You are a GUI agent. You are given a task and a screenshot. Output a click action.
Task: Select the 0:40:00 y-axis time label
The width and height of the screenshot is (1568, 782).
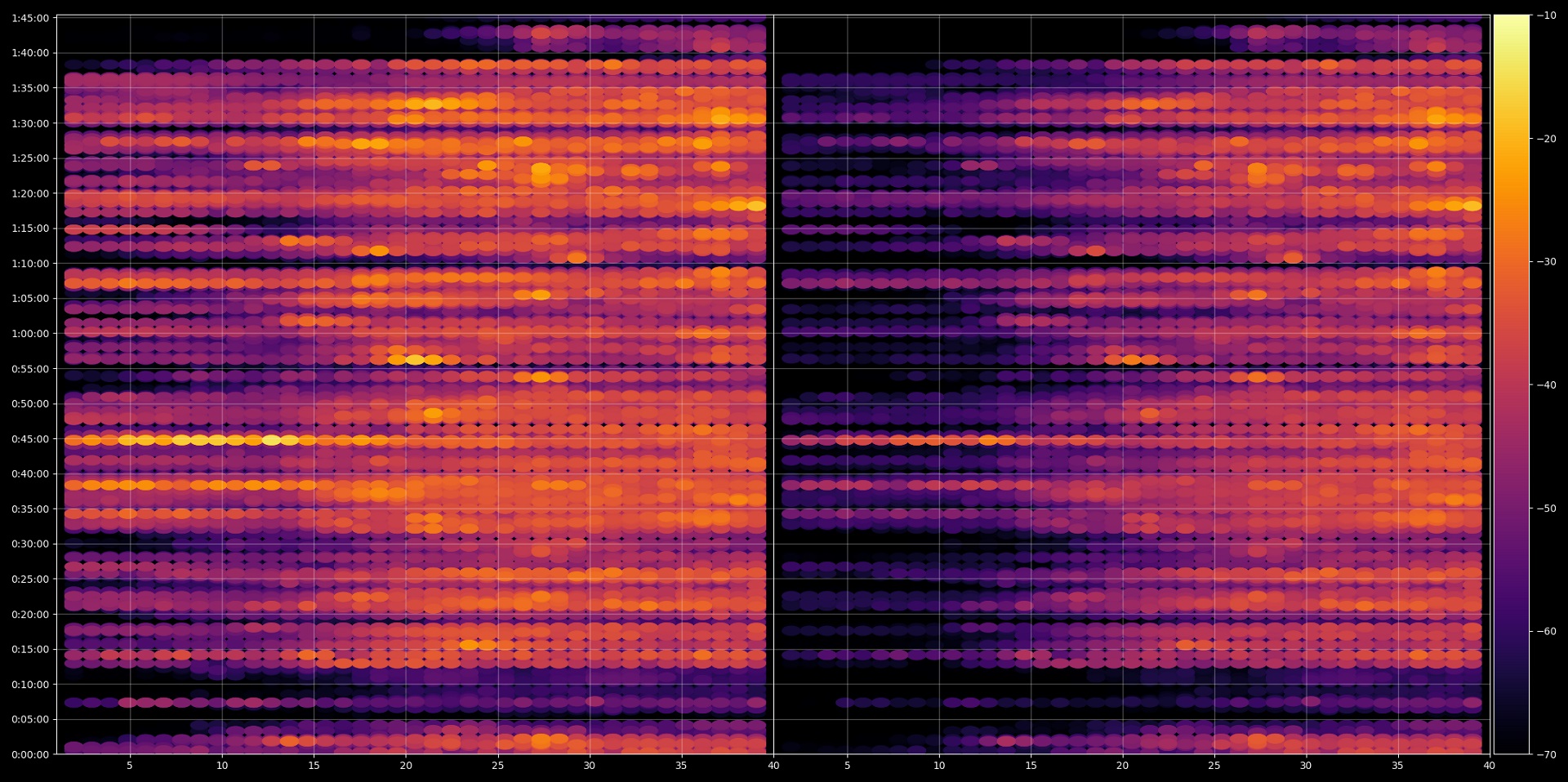click(x=30, y=474)
